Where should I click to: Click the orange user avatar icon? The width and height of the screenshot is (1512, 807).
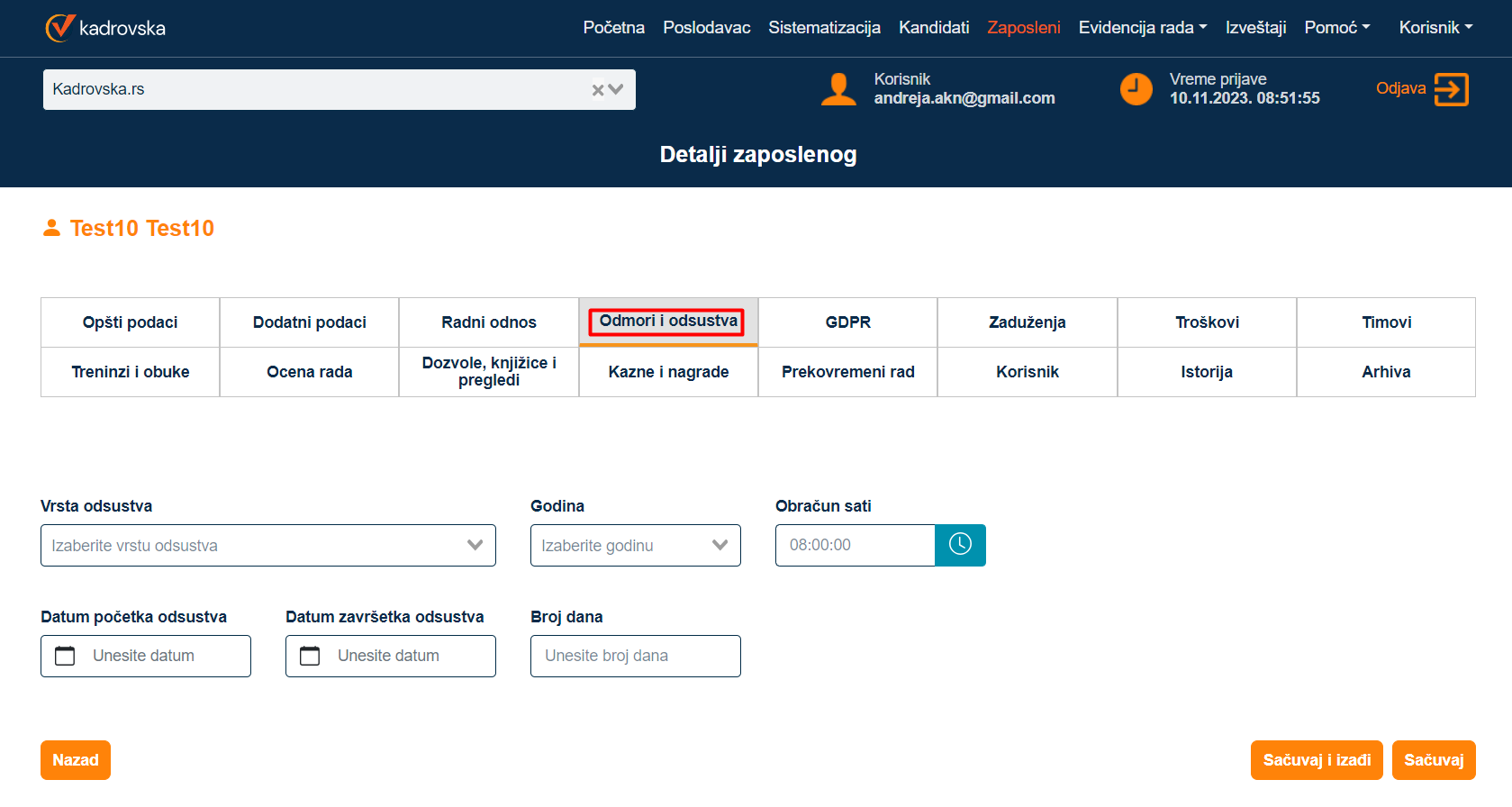click(838, 89)
